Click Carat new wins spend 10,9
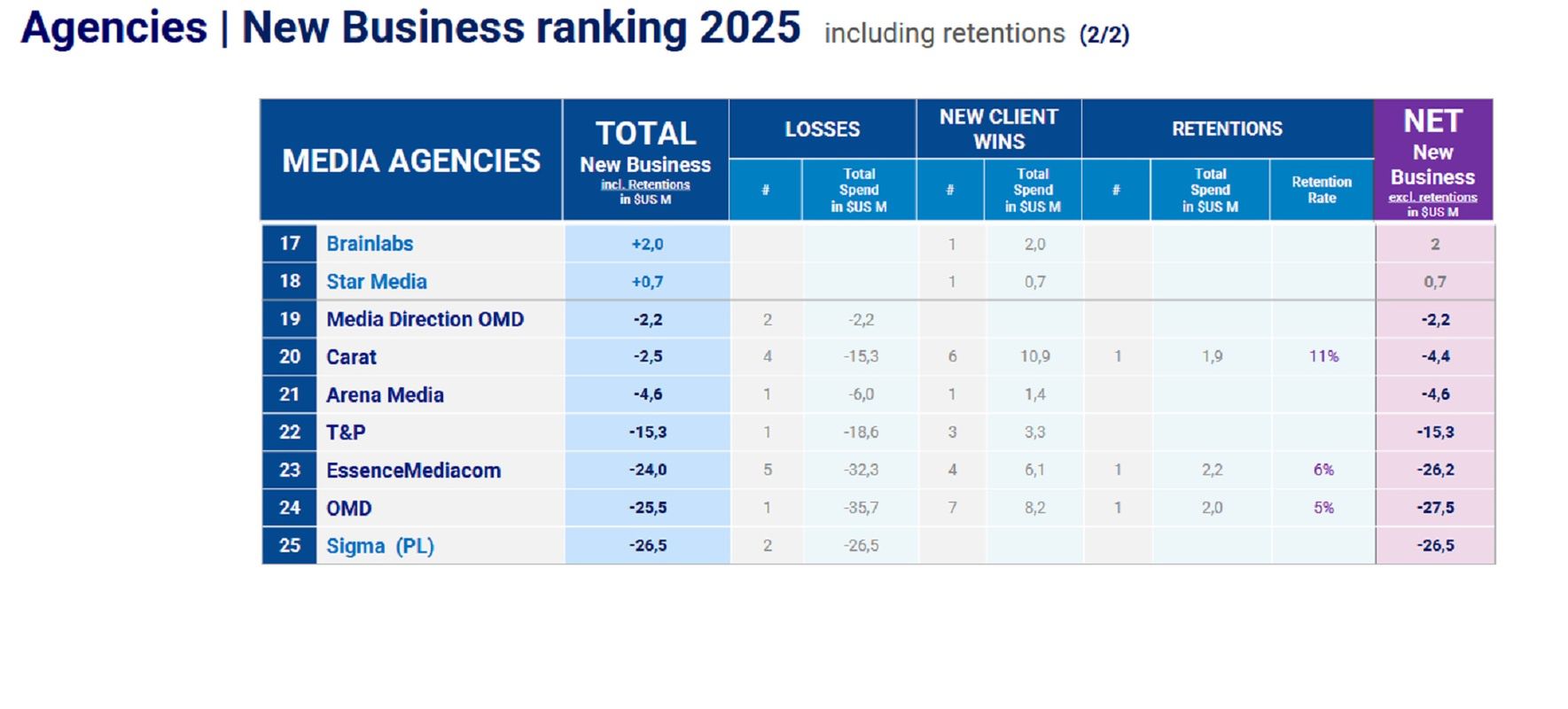The height and width of the screenshot is (709, 1568). pos(1034,356)
